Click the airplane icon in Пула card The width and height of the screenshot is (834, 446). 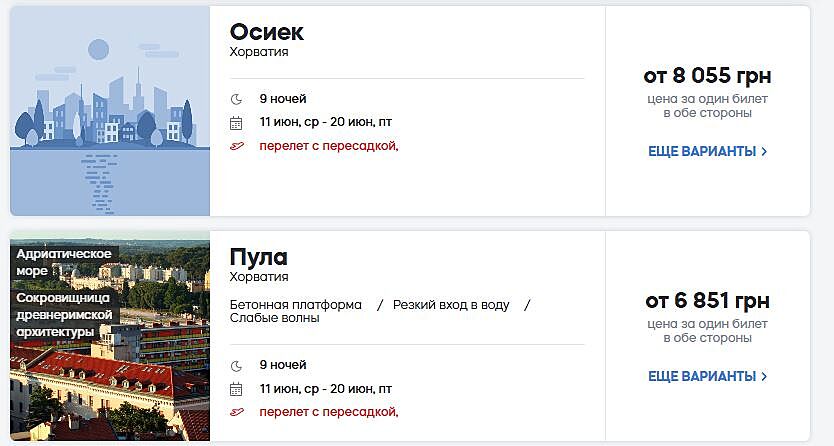click(236, 412)
